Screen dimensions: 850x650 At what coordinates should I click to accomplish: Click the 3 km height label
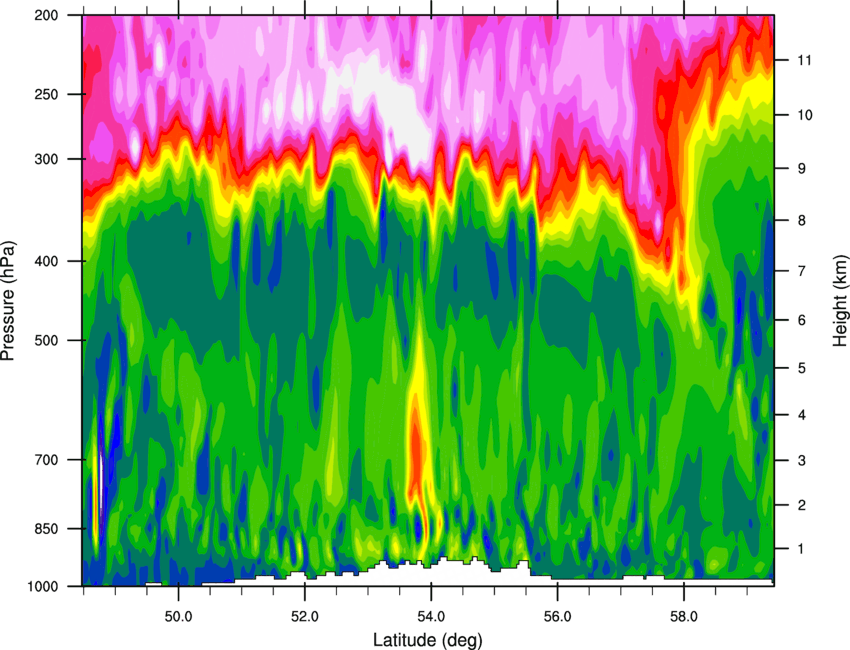coord(802,461)
